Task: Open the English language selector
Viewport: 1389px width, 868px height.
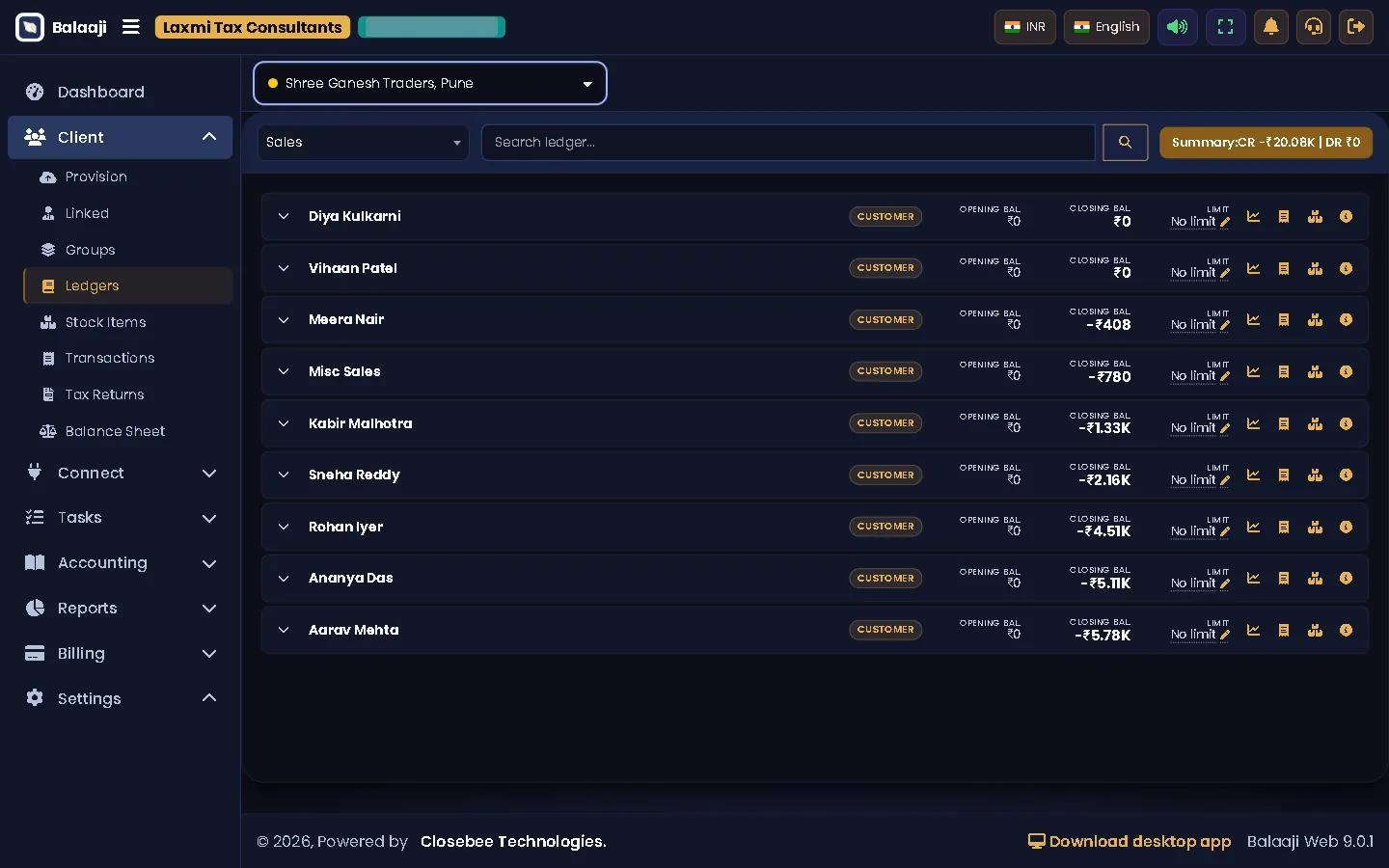Action: [1106, 27]
